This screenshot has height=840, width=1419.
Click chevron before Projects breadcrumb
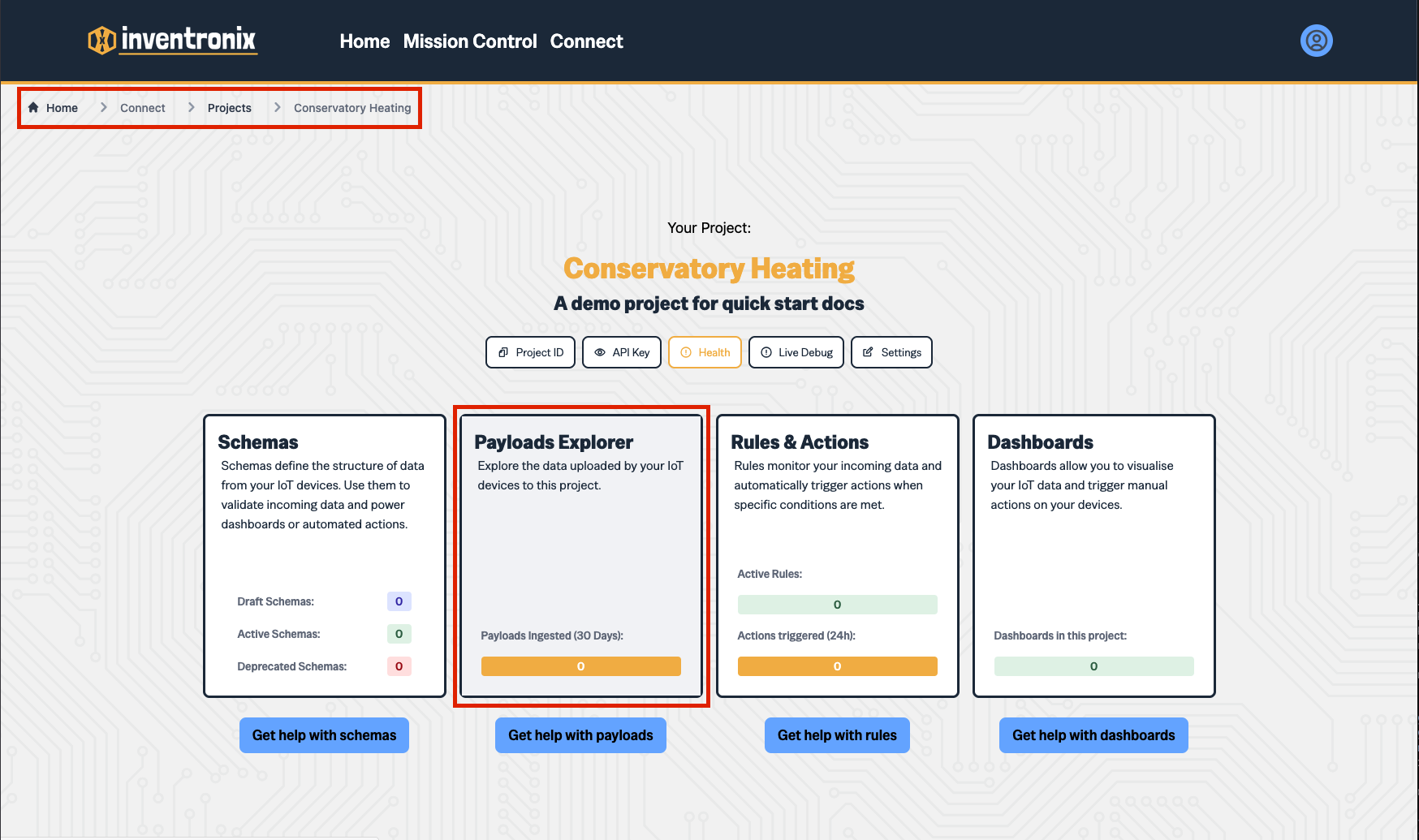click(x=191, y=108)
